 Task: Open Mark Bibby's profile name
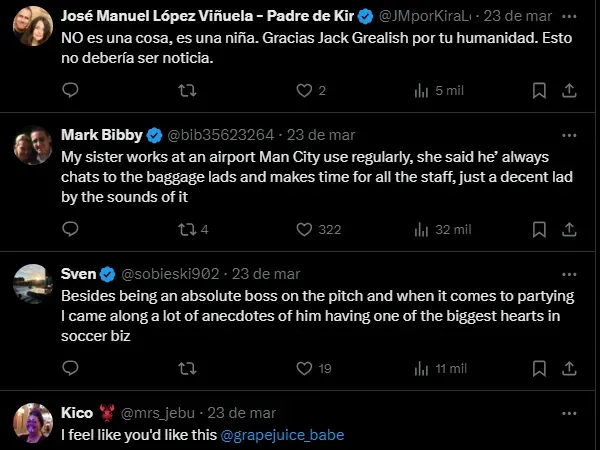pos(101,135)
